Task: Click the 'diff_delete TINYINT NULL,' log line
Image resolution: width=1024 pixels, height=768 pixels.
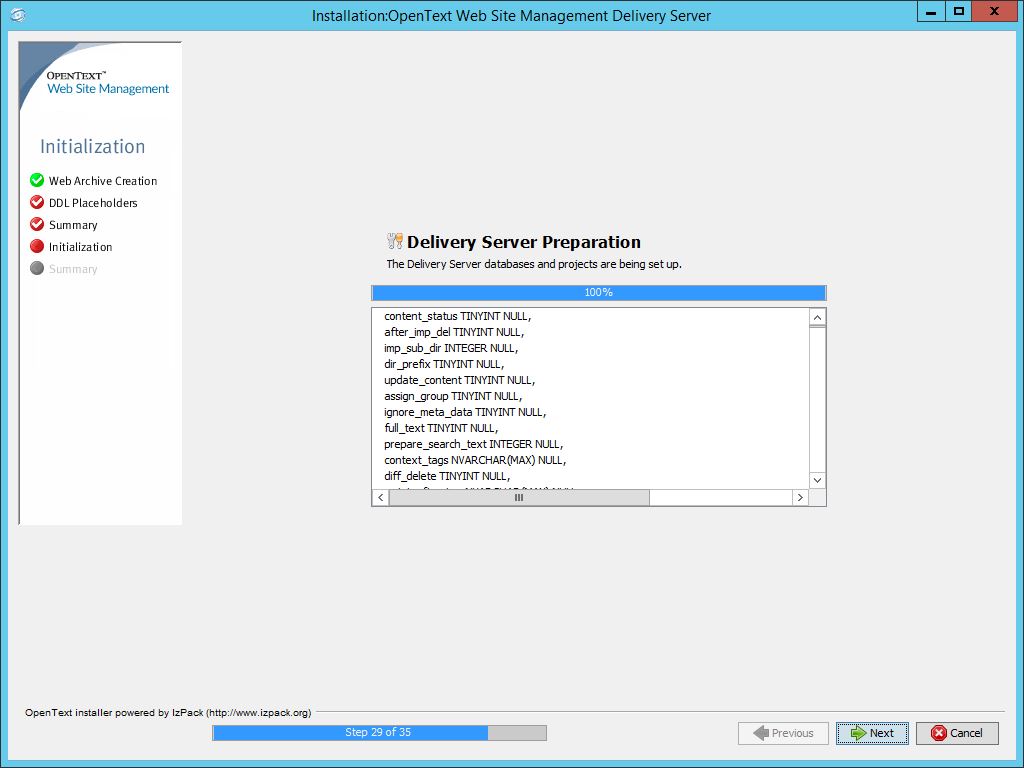Action: pyautogui.click(x=447, y=476)
